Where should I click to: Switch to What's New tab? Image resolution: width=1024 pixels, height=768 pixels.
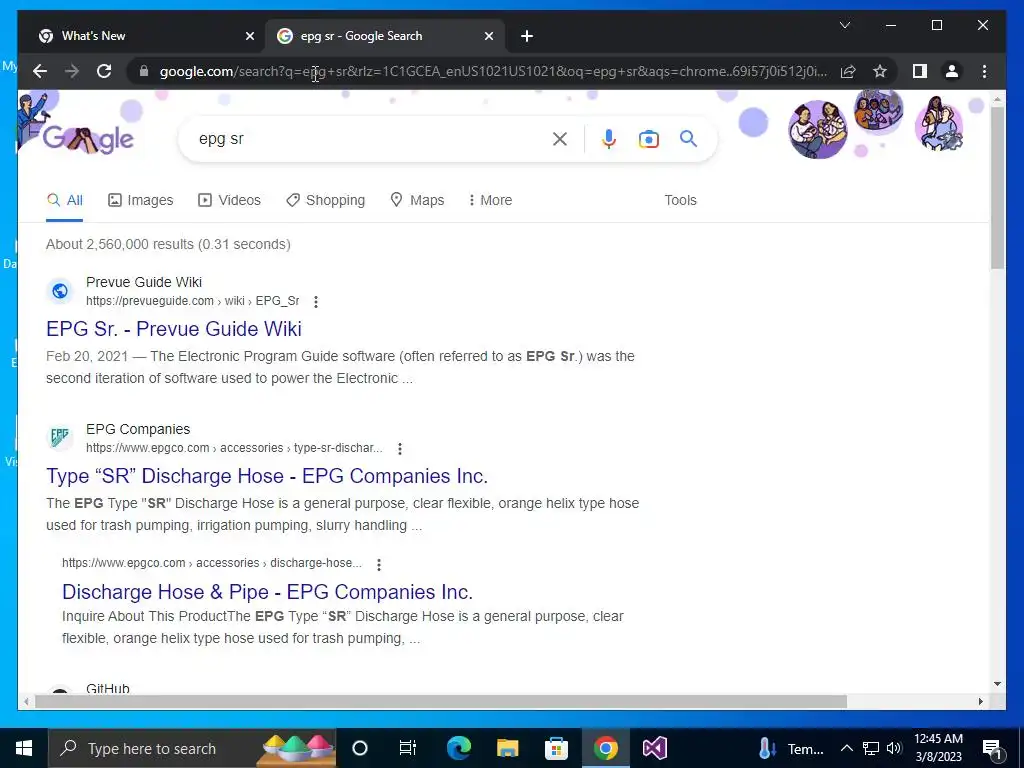tap(144, 36)
